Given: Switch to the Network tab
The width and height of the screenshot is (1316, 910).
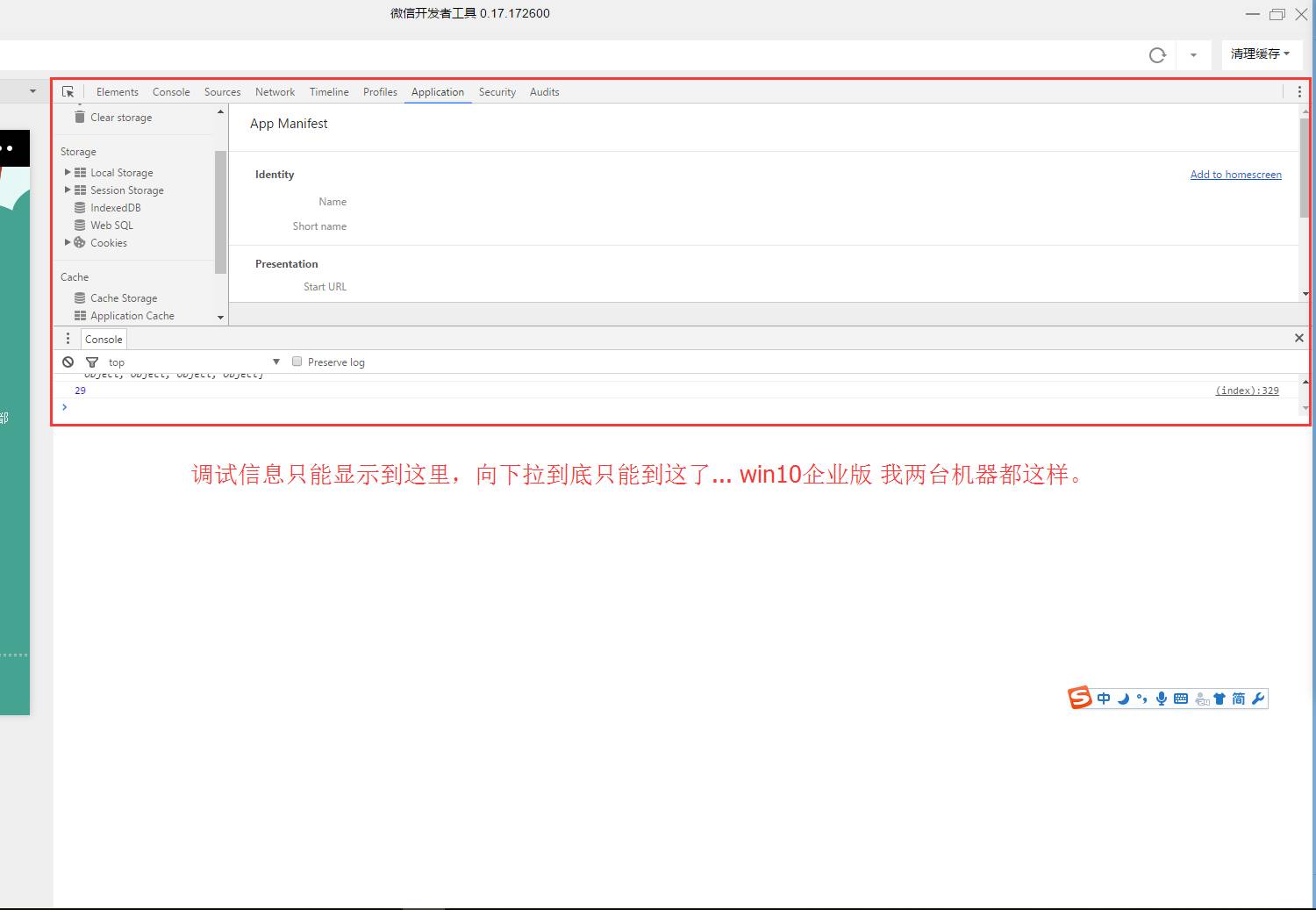Looking at the screenshot, I should [275, 91].
